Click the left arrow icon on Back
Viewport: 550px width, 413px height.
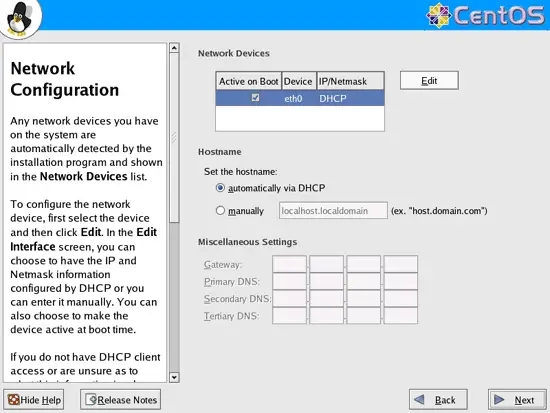[x=419, y=399]
